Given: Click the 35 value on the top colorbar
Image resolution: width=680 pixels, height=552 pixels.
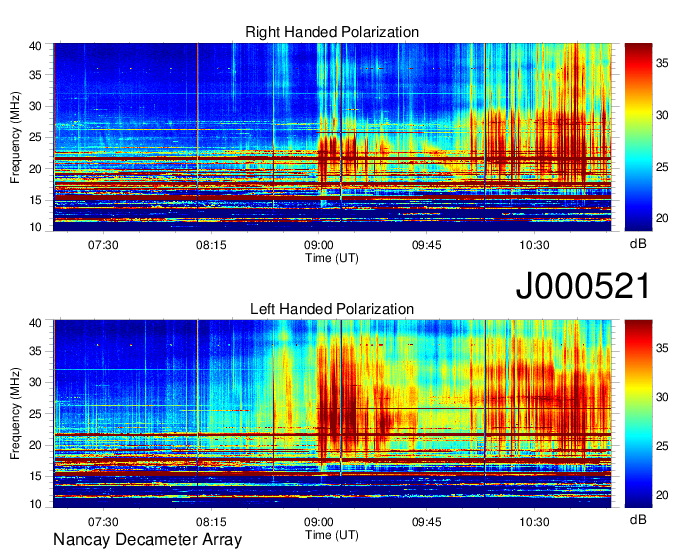Looking at the screenshot, I should pyautogui.click(x=662, y=63).
